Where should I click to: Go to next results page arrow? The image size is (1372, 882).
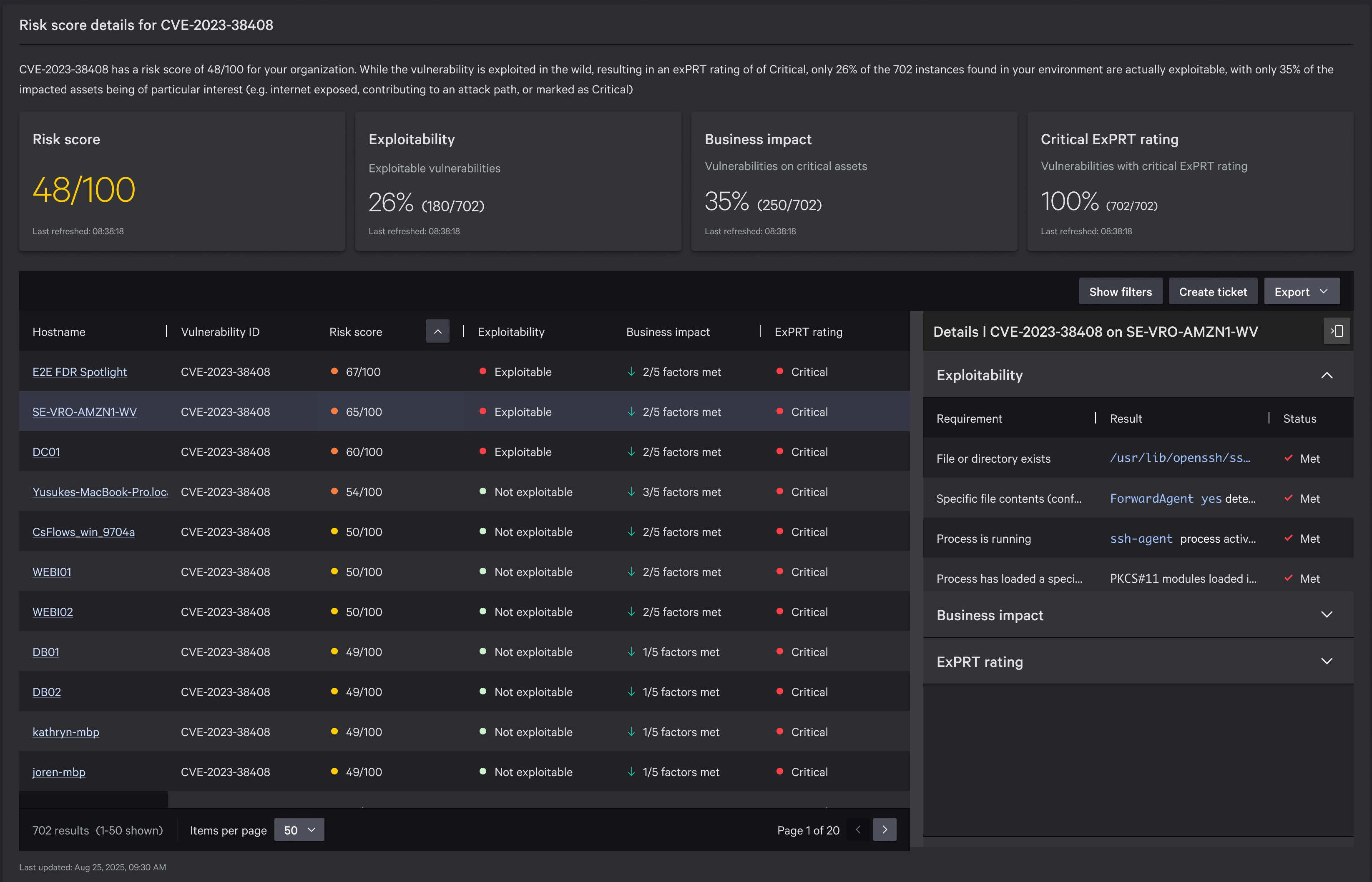(x=884, y=830)
